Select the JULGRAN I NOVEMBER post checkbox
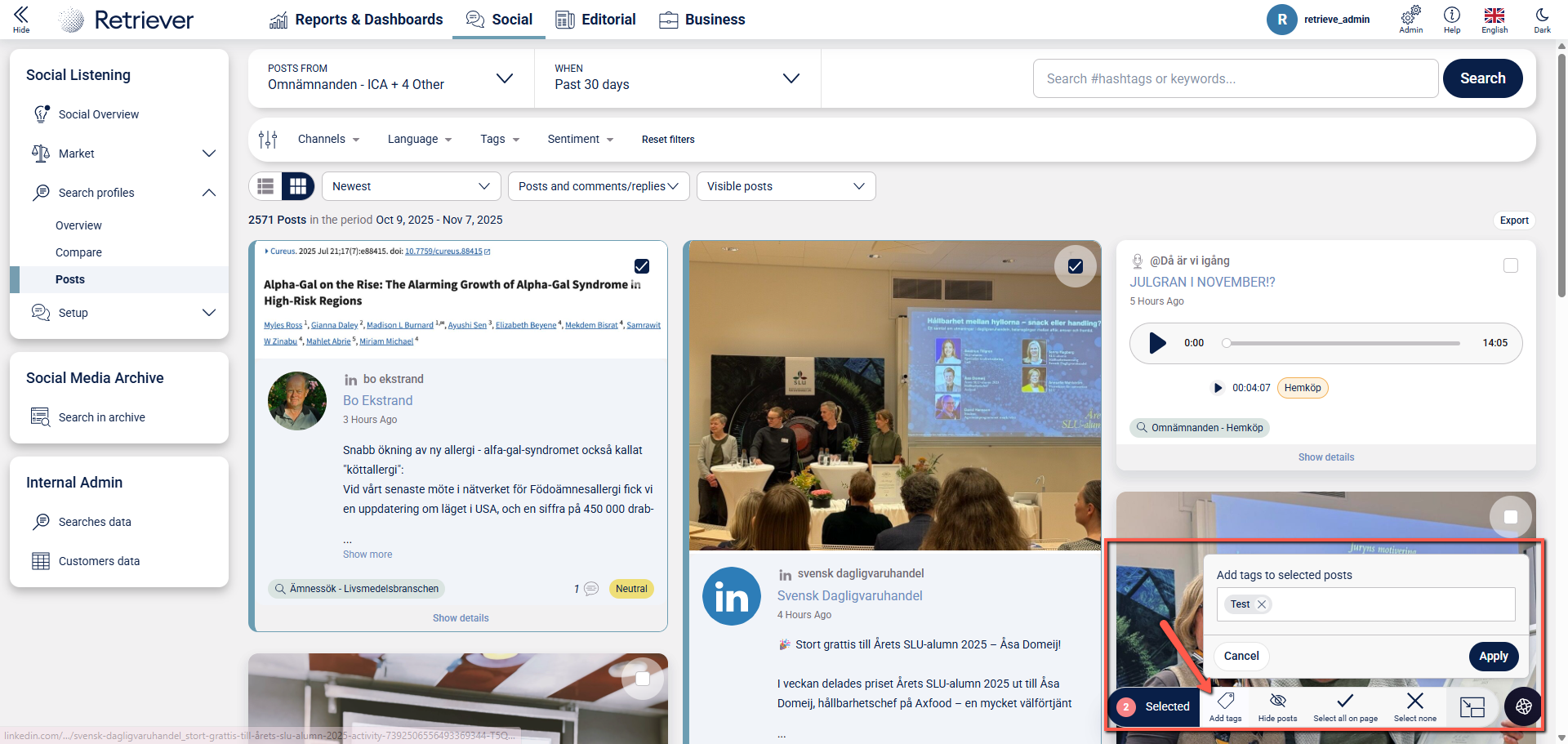Image resolution: width=1568 pixels, height=744 pixels. 1511,265
